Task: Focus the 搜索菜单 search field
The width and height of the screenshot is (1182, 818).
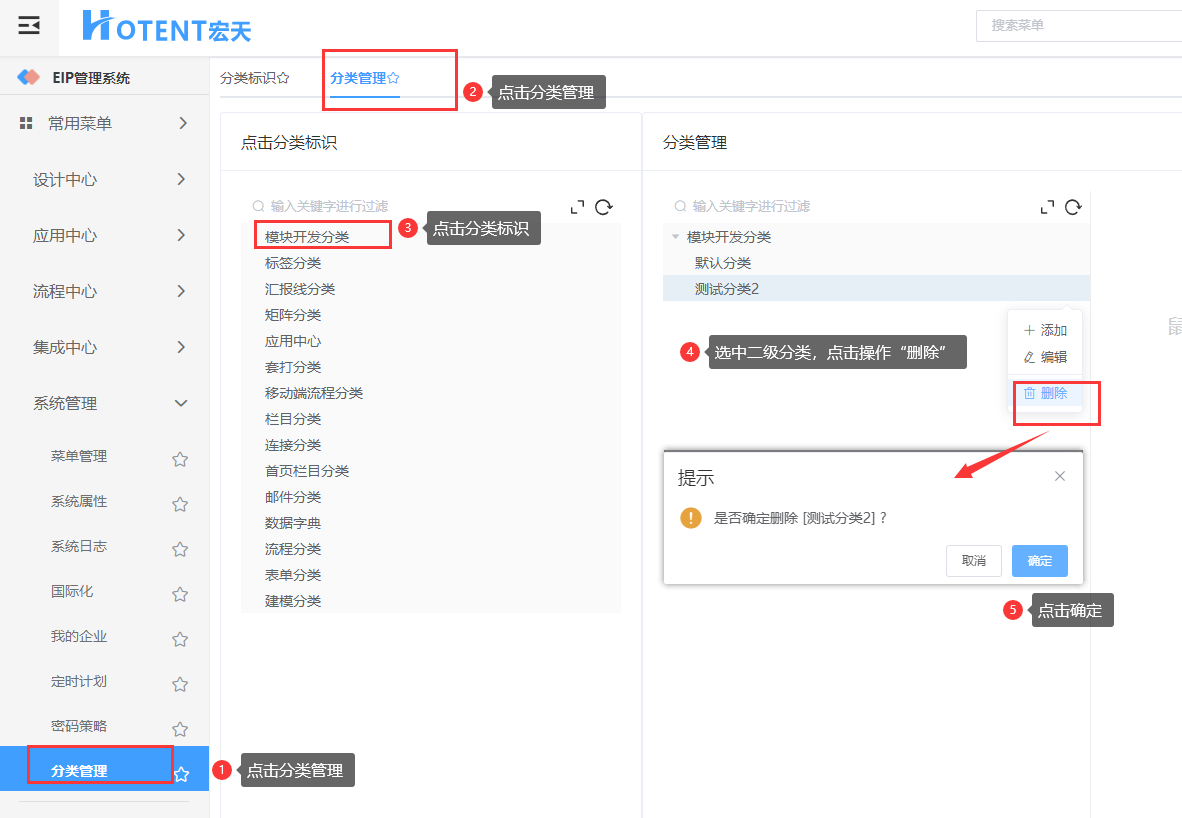Action: click(1080, 26)
